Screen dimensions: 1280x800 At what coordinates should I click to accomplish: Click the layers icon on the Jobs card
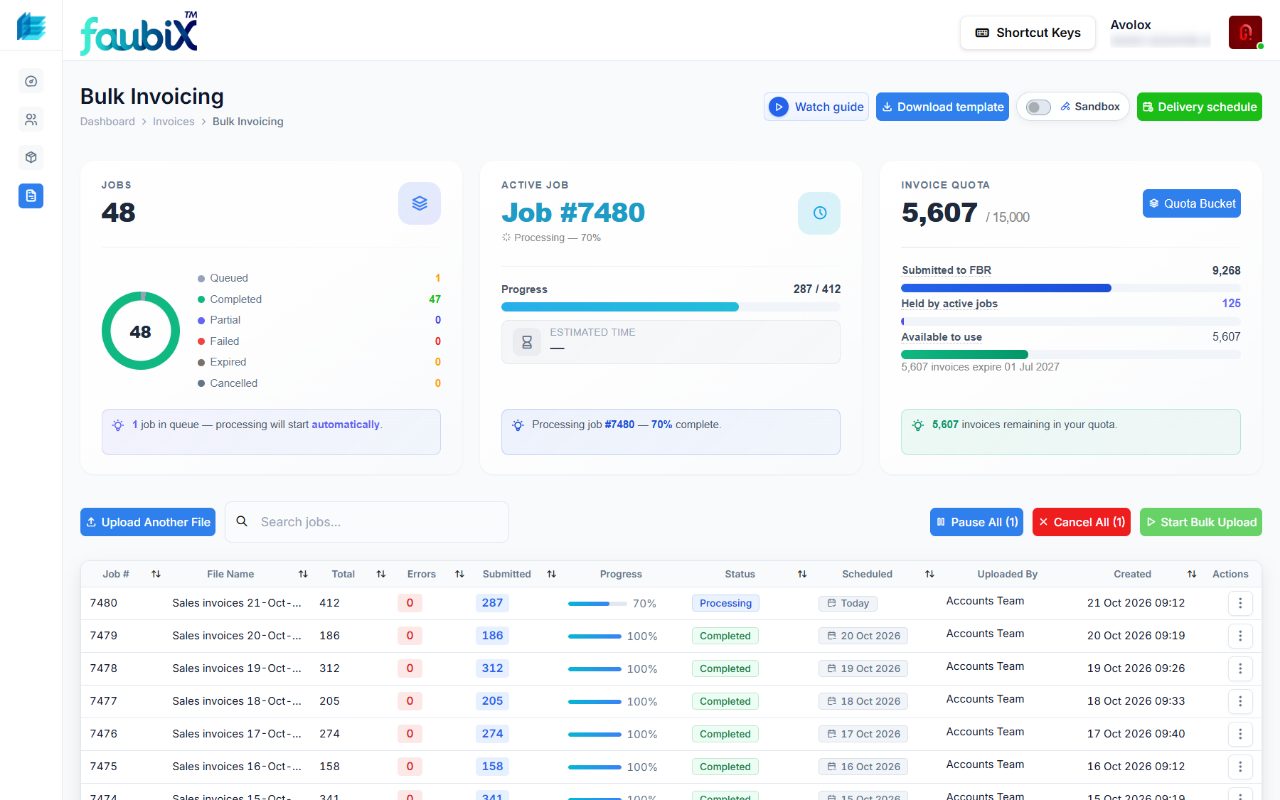pyautogui.click(x=419, y=203)
